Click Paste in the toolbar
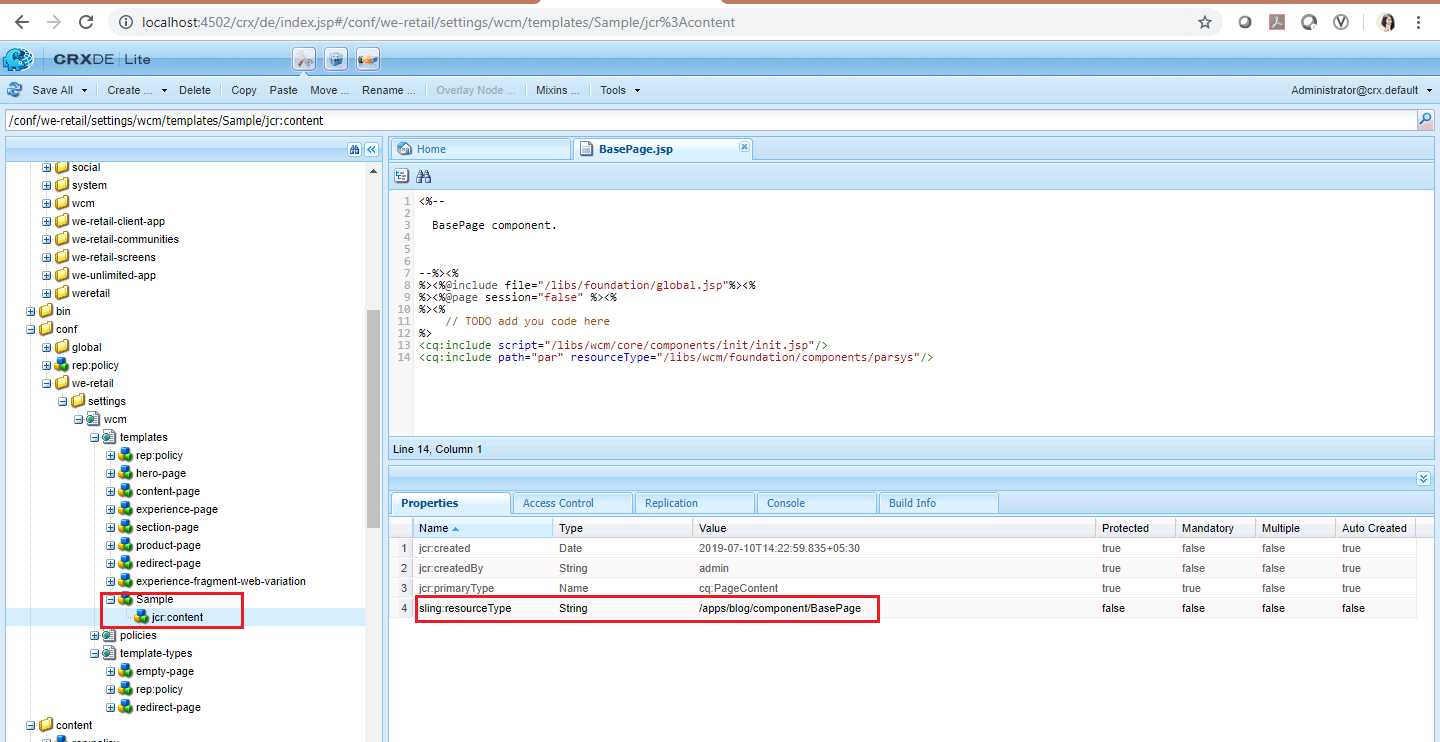Image resolution: width=1440 pixels, height=742 pixels. tap(283, 90)
